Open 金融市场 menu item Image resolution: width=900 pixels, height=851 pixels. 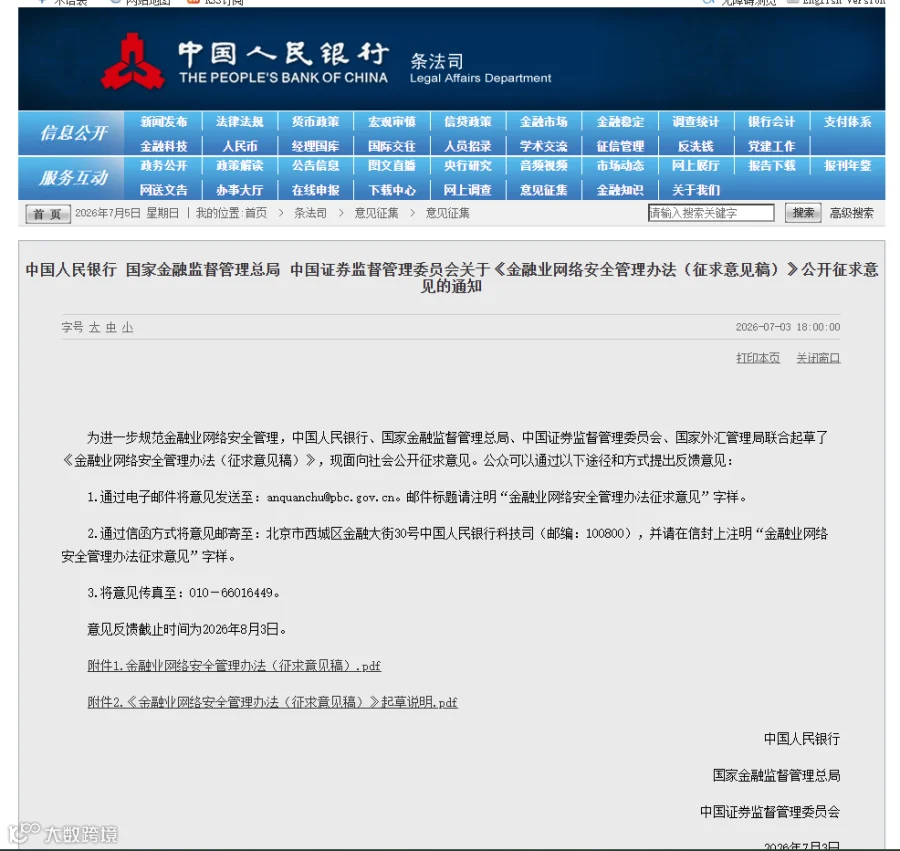[x=544, y=122]
